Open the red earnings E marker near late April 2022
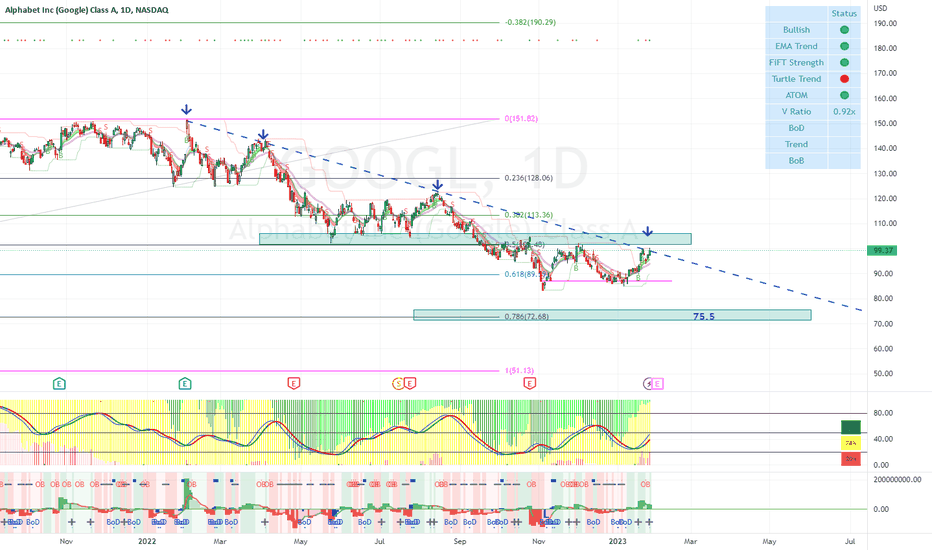This screenshot has height=550, width=932. (x=294, y=384)
